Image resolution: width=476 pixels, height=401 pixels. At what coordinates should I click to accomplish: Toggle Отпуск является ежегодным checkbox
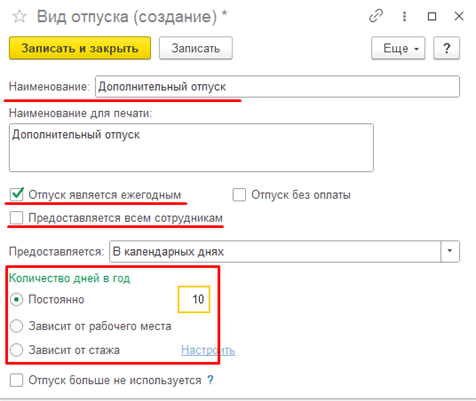[x=16, y=194]
